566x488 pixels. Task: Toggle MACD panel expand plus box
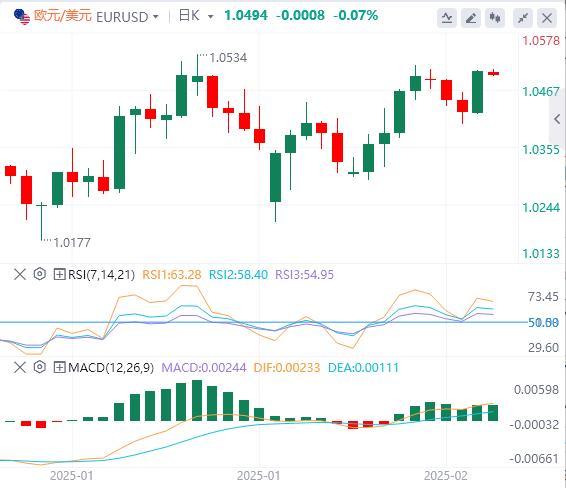click(59, 367)
